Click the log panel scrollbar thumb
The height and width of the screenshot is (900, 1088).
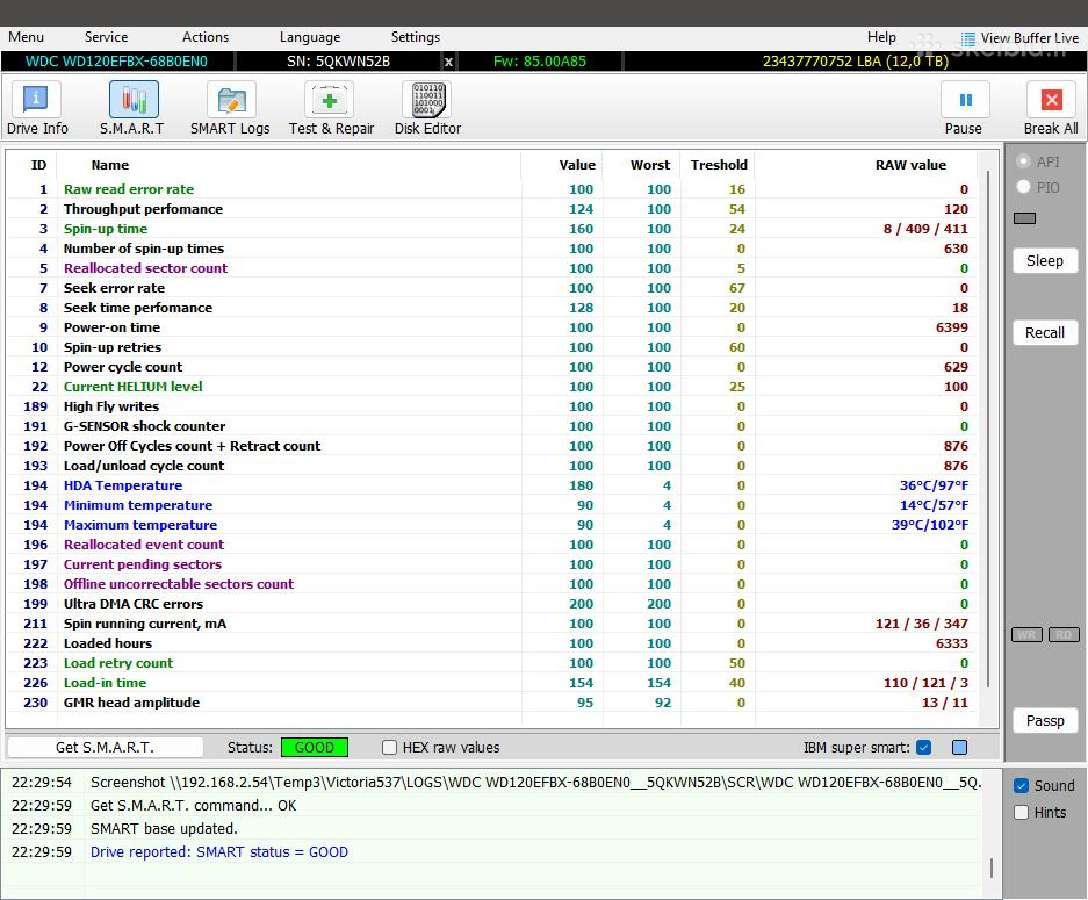click(x=991, y=867)
